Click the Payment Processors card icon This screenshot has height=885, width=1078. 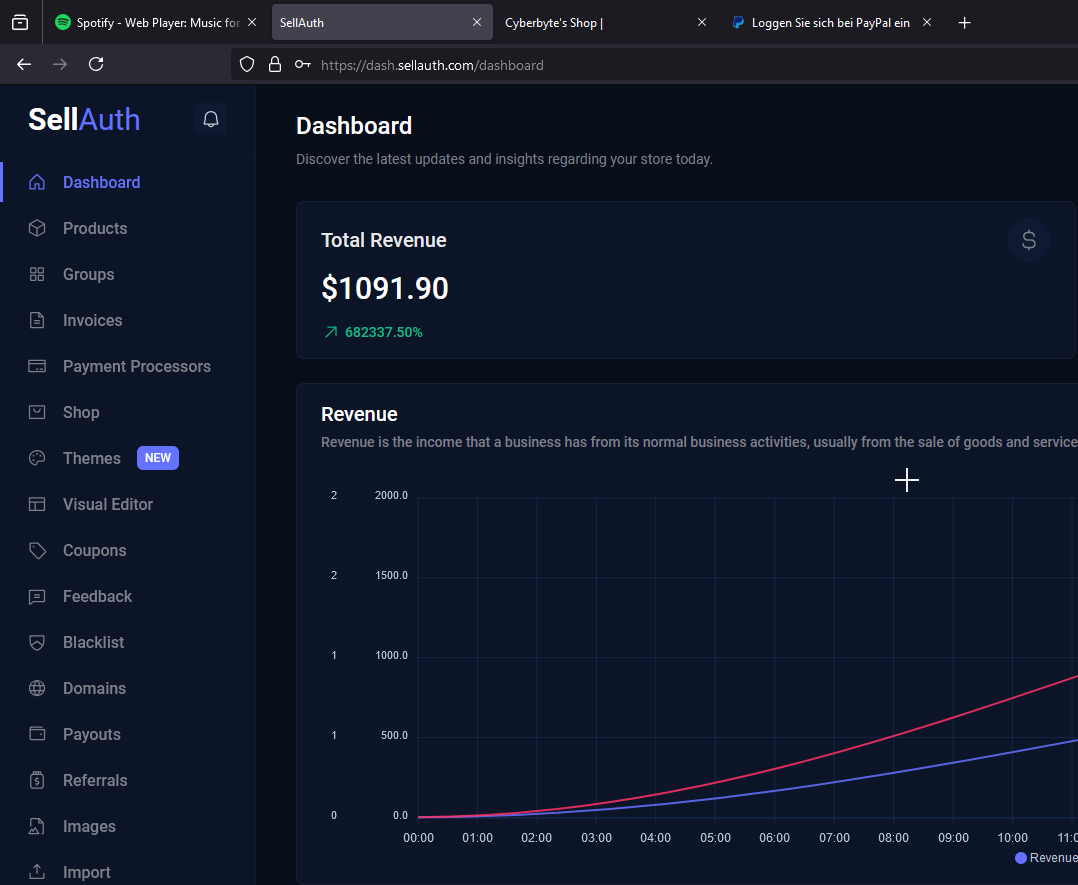click(37, 366)
